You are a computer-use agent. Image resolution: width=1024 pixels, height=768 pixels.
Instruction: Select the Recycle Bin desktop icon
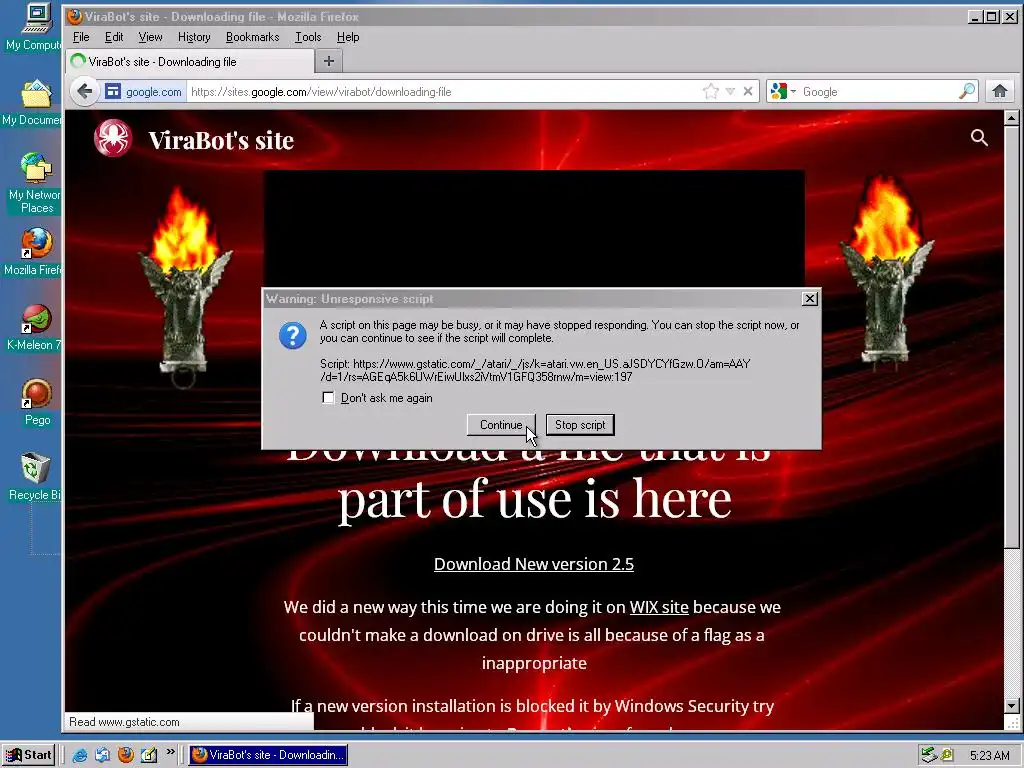(x=36, y=477)
